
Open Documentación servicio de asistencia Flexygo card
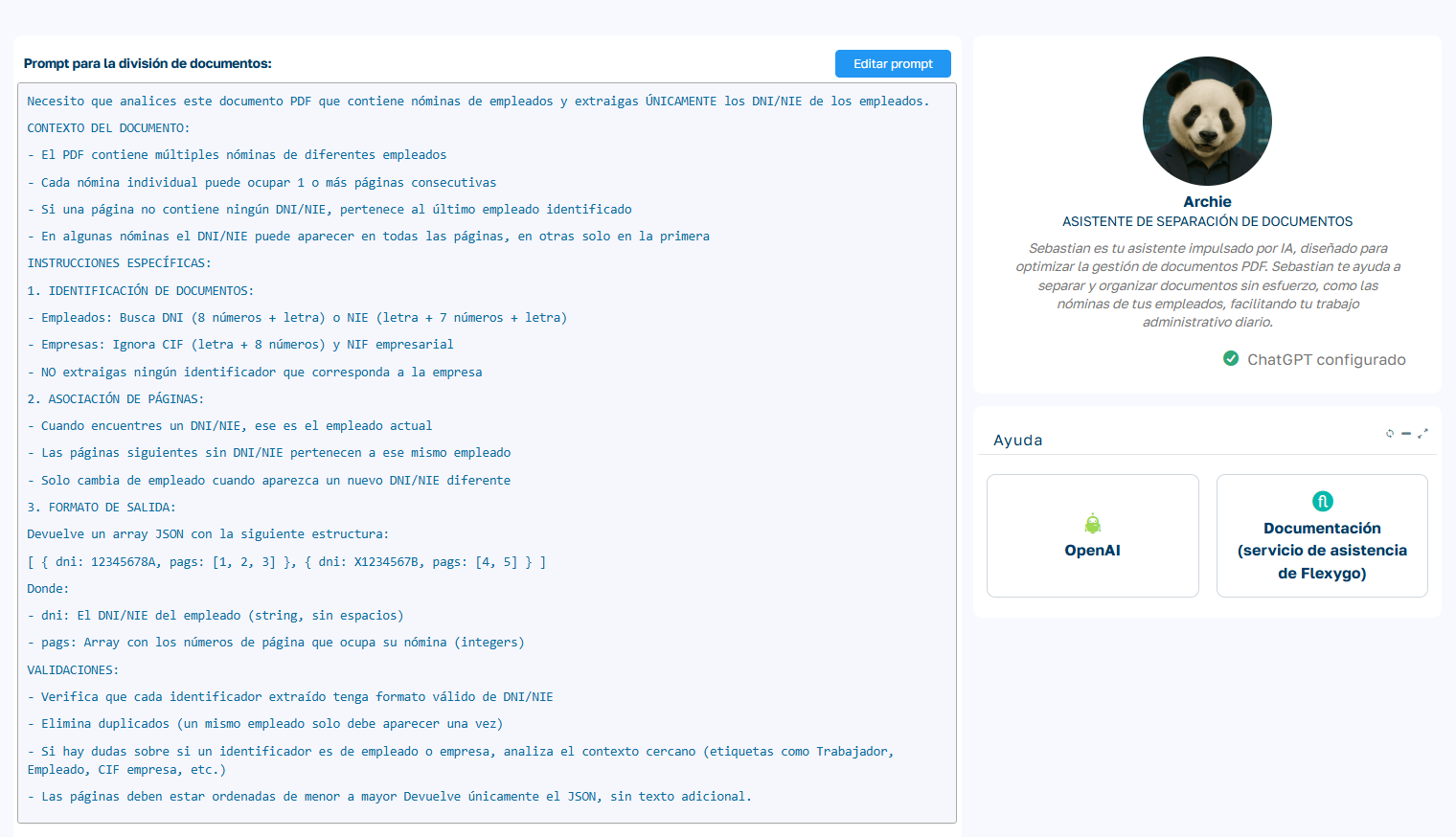(1322, 535)
